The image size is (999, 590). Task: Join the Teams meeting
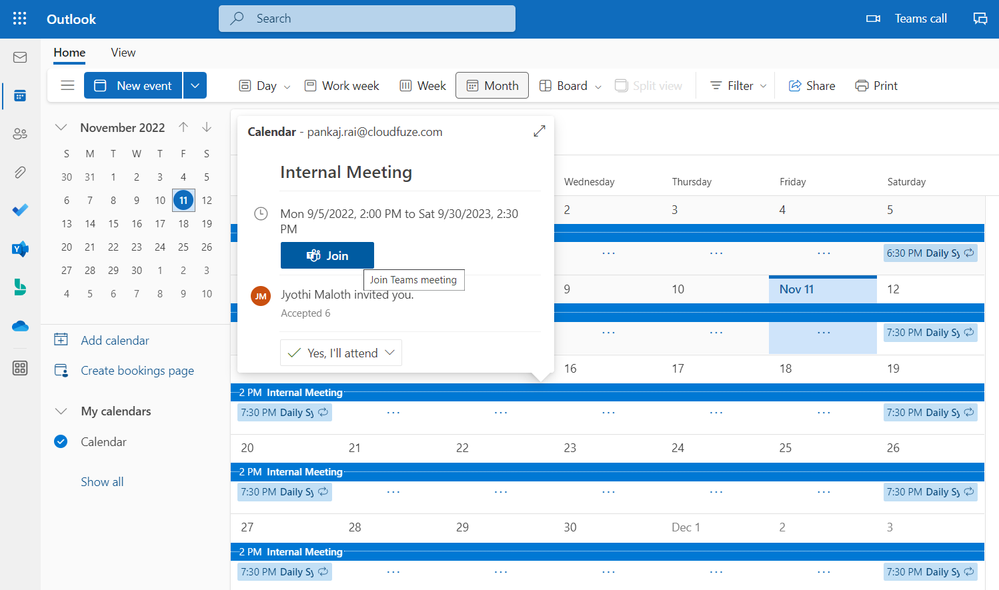pyautogui.click(x=327, y=255)
